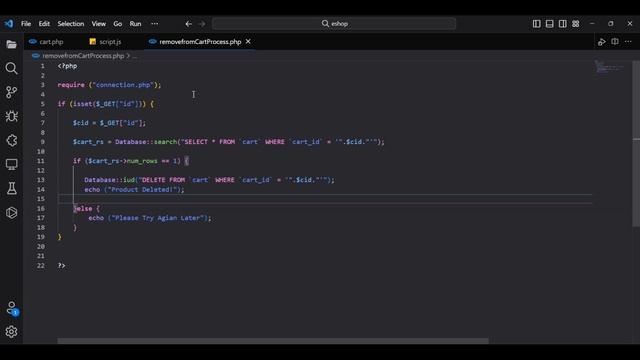The image size is (640, 360).
Task: Click line number 9 in the gutter
Action: pyautogui.click(x=42, y=142)
